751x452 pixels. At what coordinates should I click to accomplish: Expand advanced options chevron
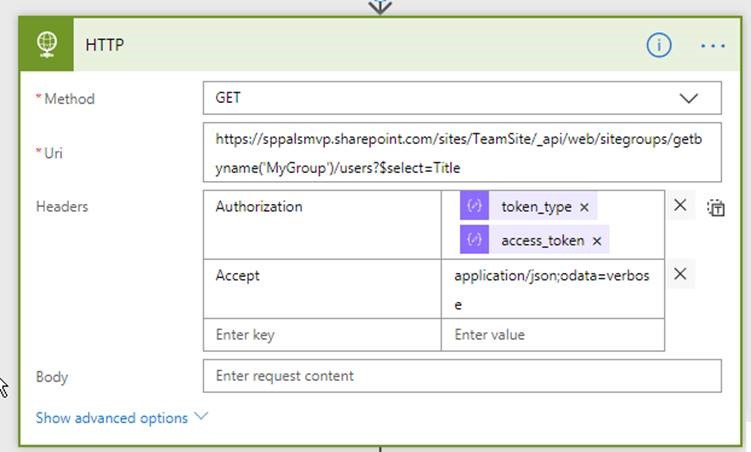(201, 416)
